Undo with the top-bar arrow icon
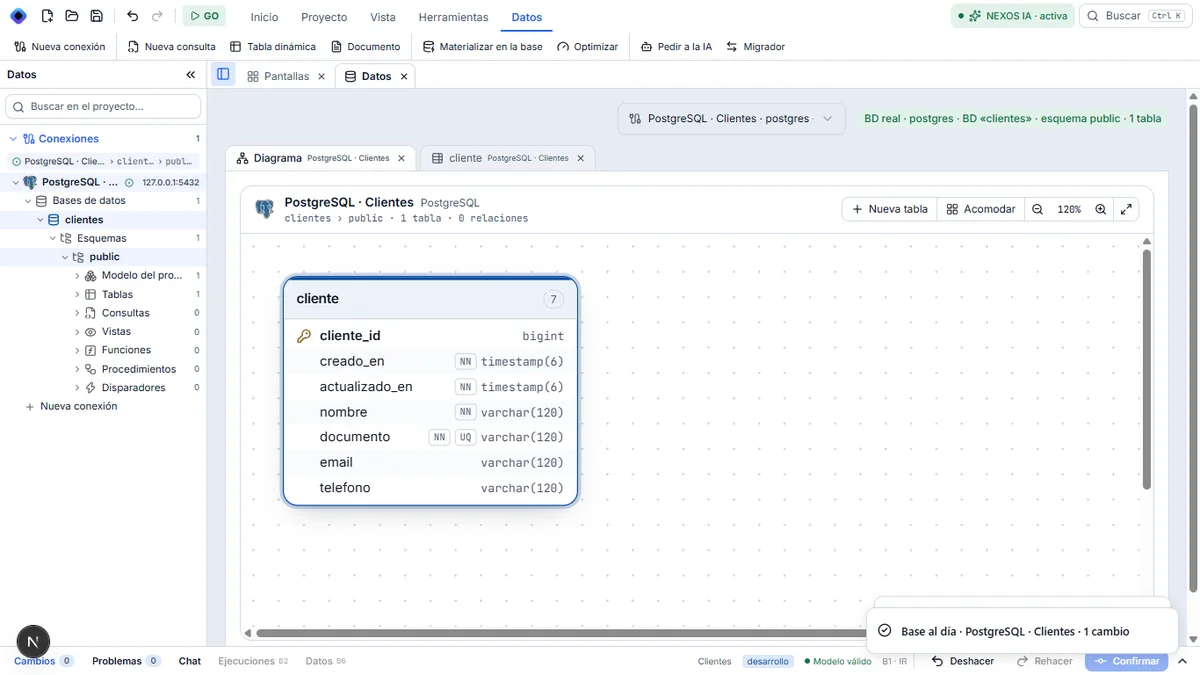 coord(133,16)
